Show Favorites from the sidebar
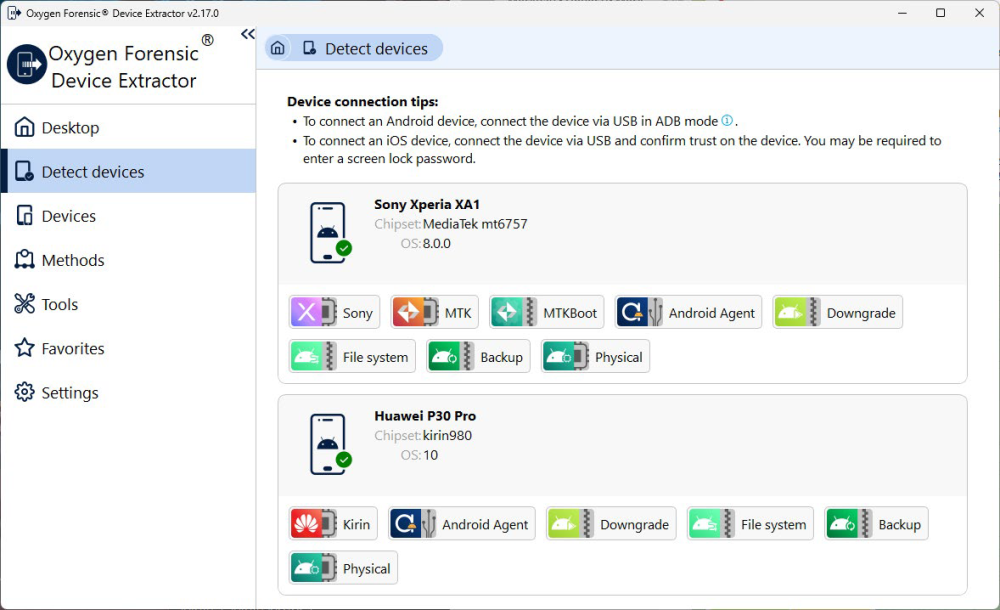Screen dimensions: 1000x610 click(x=72, y=348)
